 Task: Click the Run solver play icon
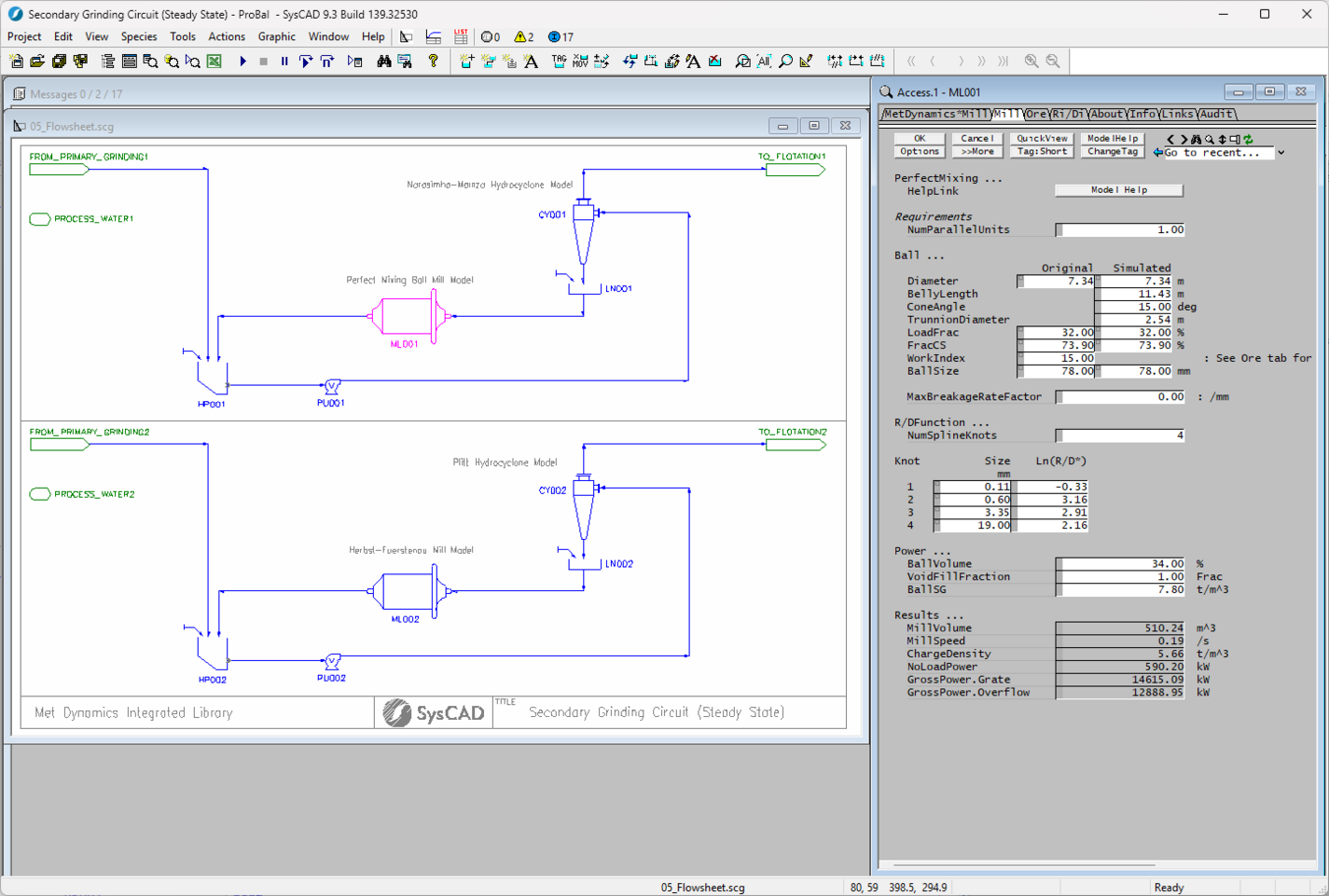[x=243, y=62]
